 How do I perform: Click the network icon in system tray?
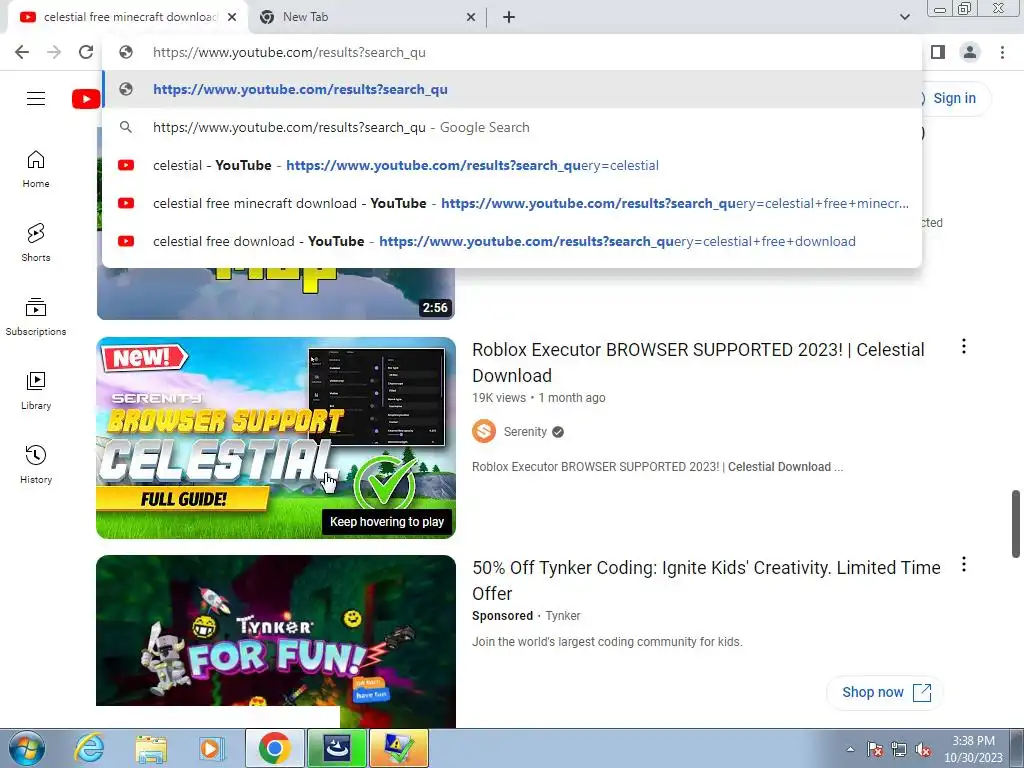click(x=899, y=750)
